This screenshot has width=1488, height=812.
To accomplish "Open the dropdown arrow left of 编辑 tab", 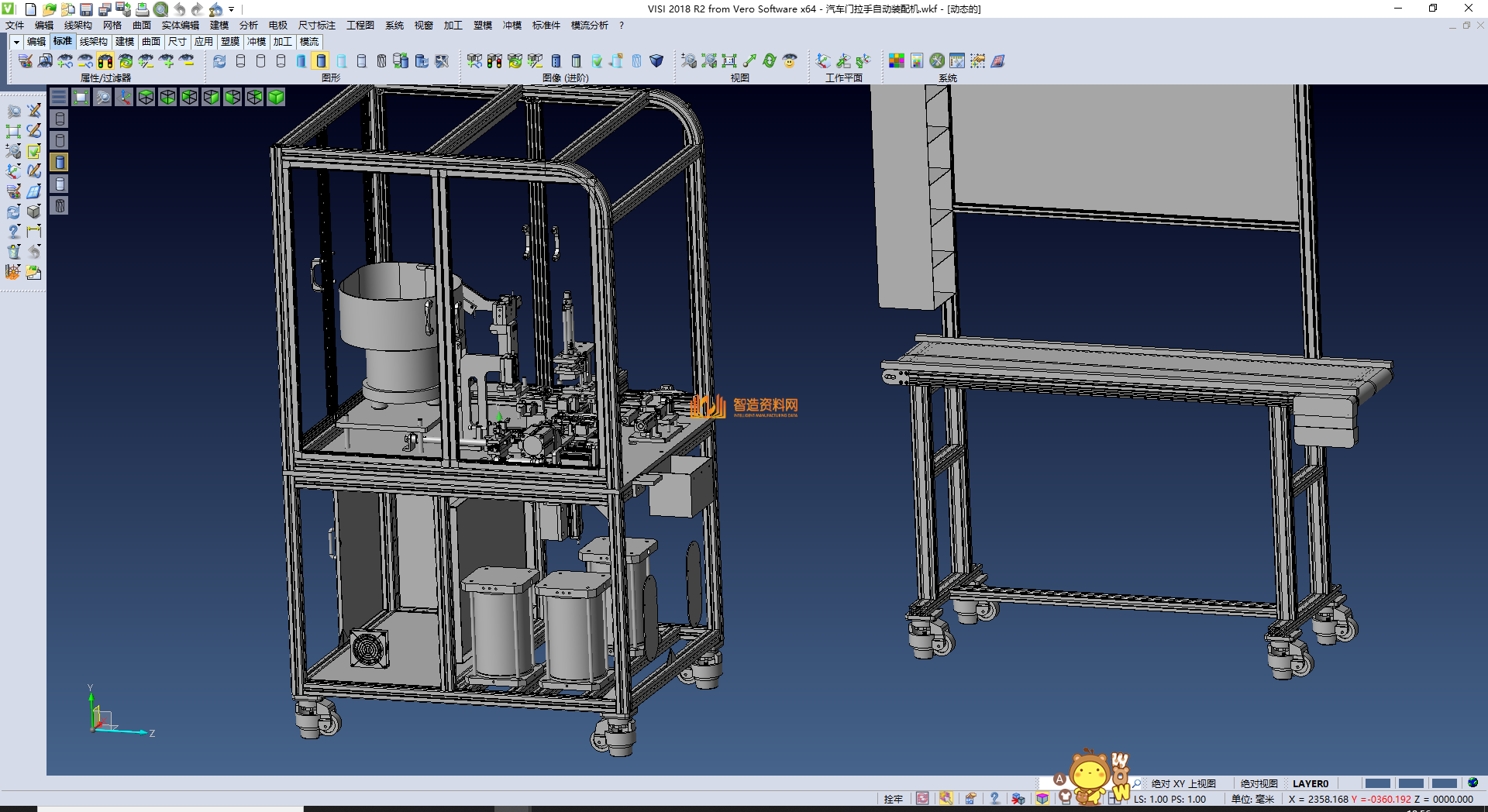I will pyautogui.click(x=16, y=42).
